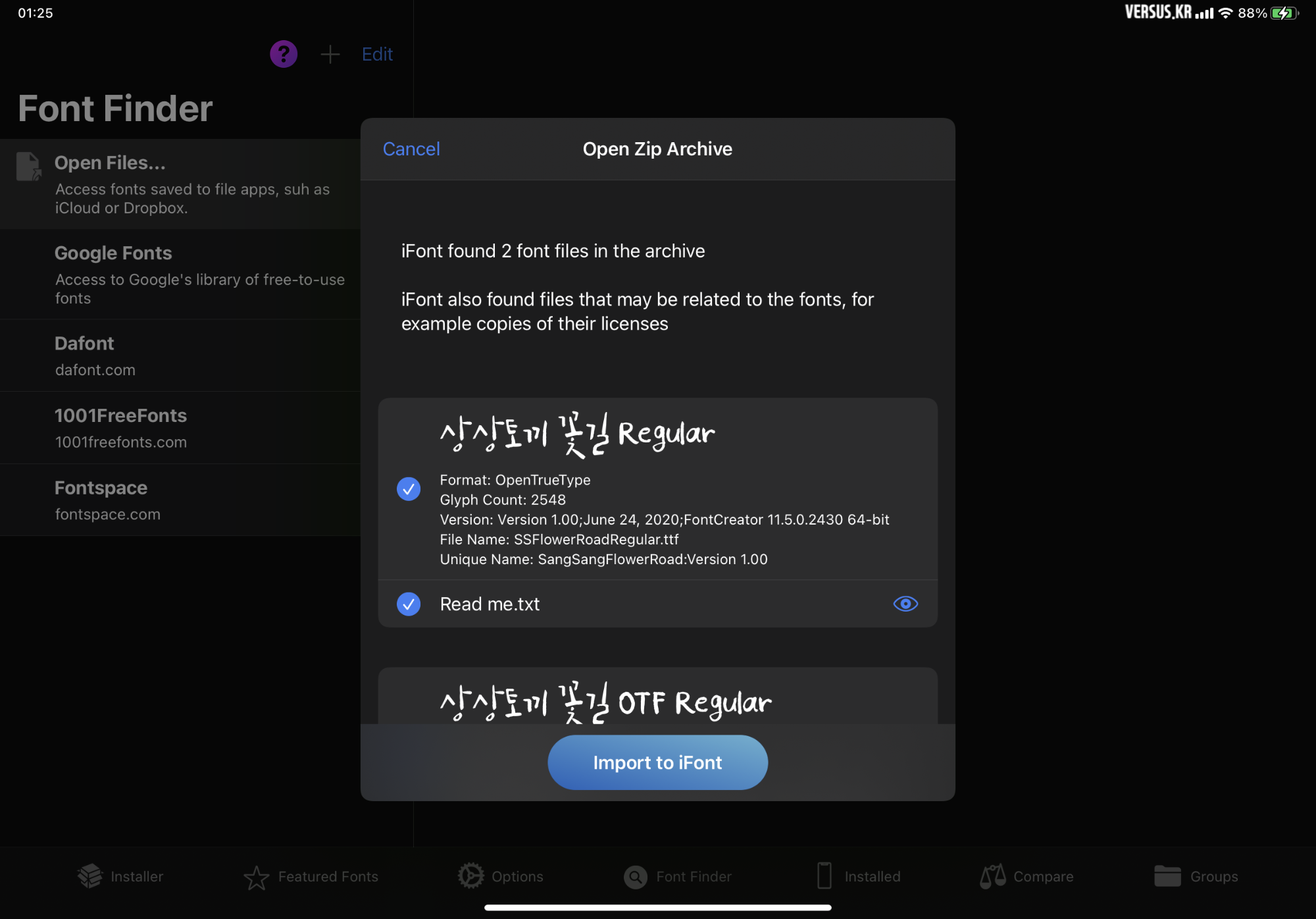The height and width of the screenshot is (919, 1316).
Task: Preview Read me.txt with eye icon
Action: coord(905,604)
